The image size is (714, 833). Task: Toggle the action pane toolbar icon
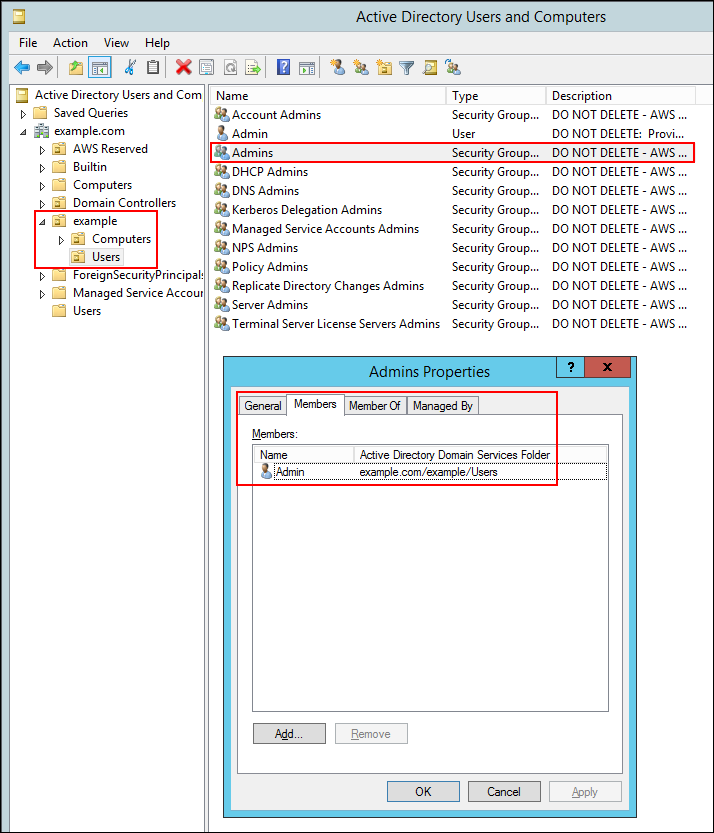pos(307,67)
